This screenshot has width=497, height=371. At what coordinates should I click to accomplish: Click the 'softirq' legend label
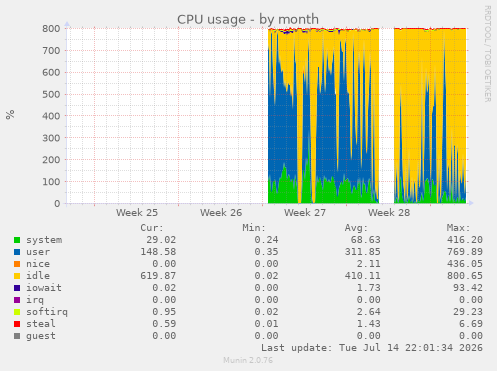click(x=47, y=312)
